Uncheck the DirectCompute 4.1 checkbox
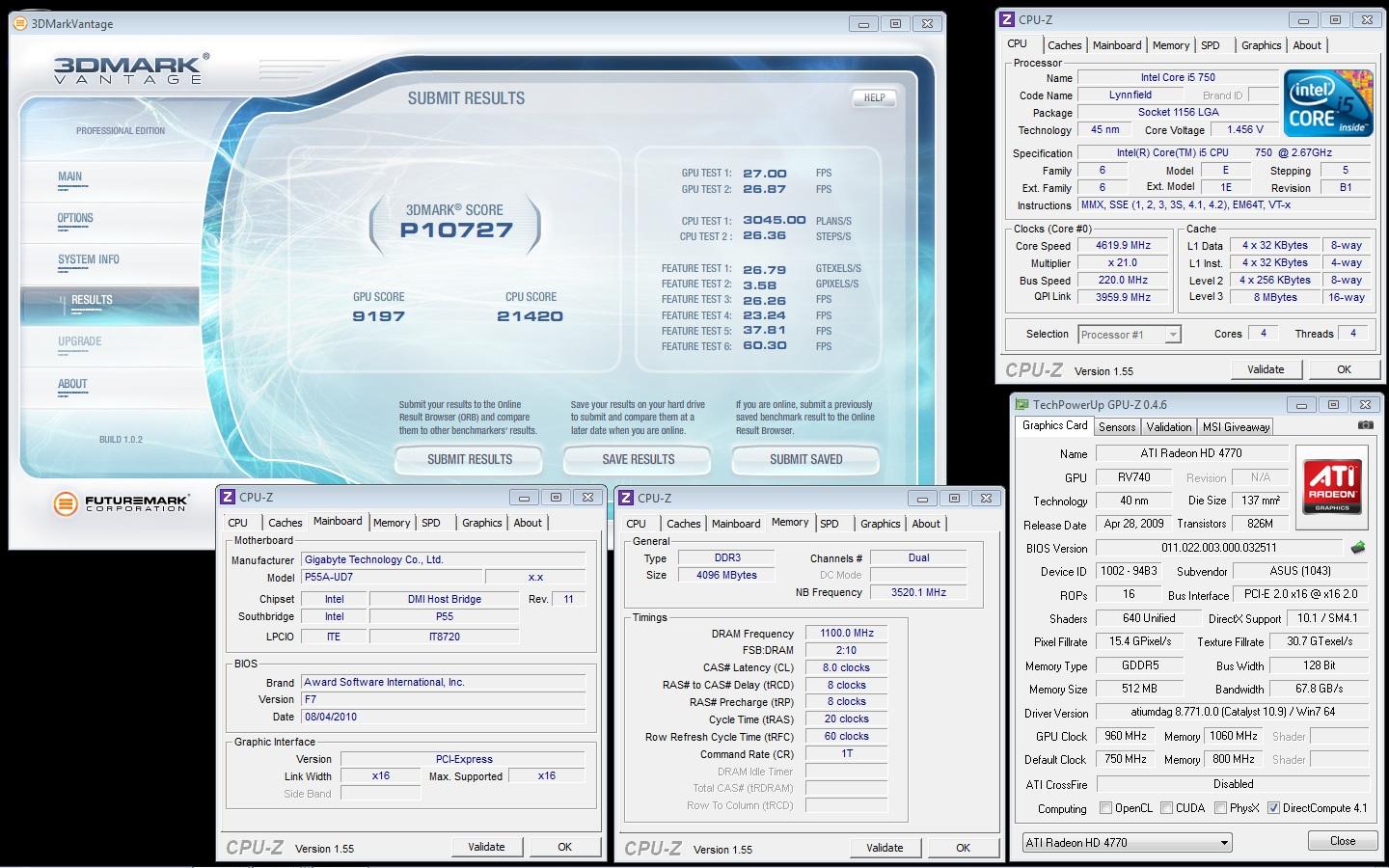Viewport: 1389px width, 868px height. click(1273, 808)
